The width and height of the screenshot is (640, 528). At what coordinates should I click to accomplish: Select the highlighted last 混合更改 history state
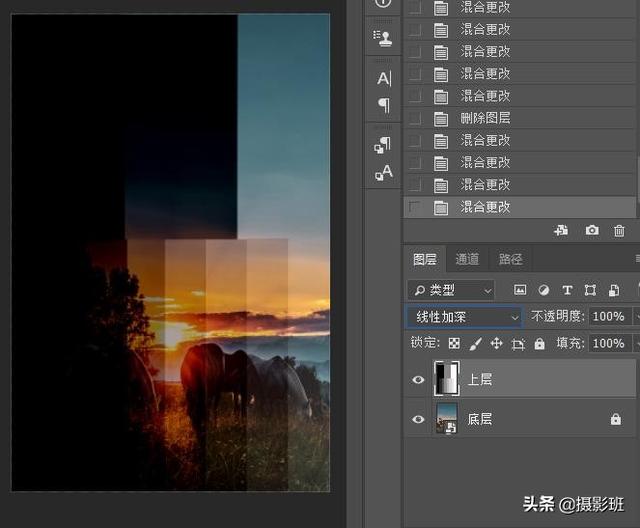pyautogui.click(x=519, y=207)
